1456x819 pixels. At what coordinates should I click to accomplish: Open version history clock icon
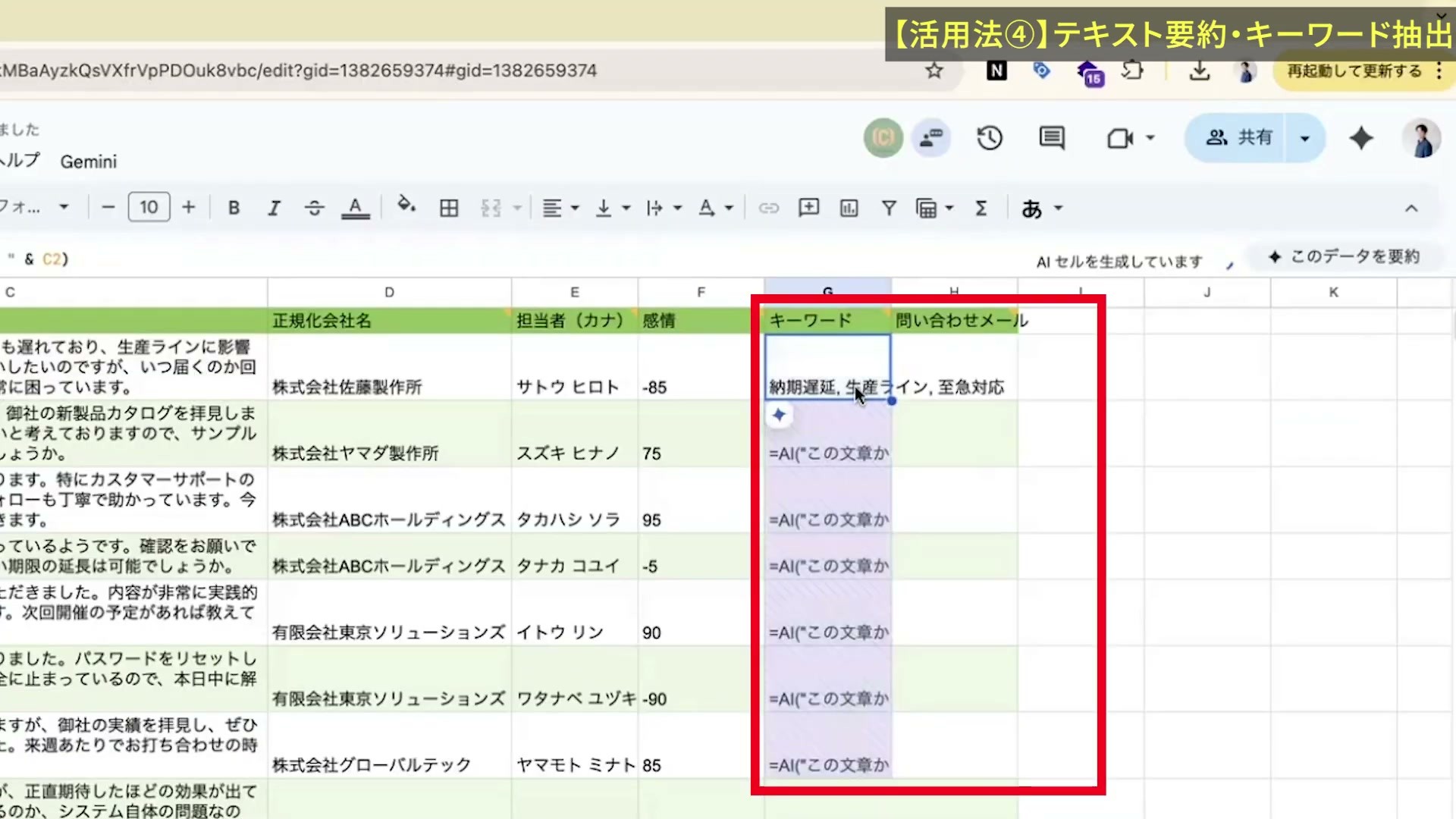(990, 138)
